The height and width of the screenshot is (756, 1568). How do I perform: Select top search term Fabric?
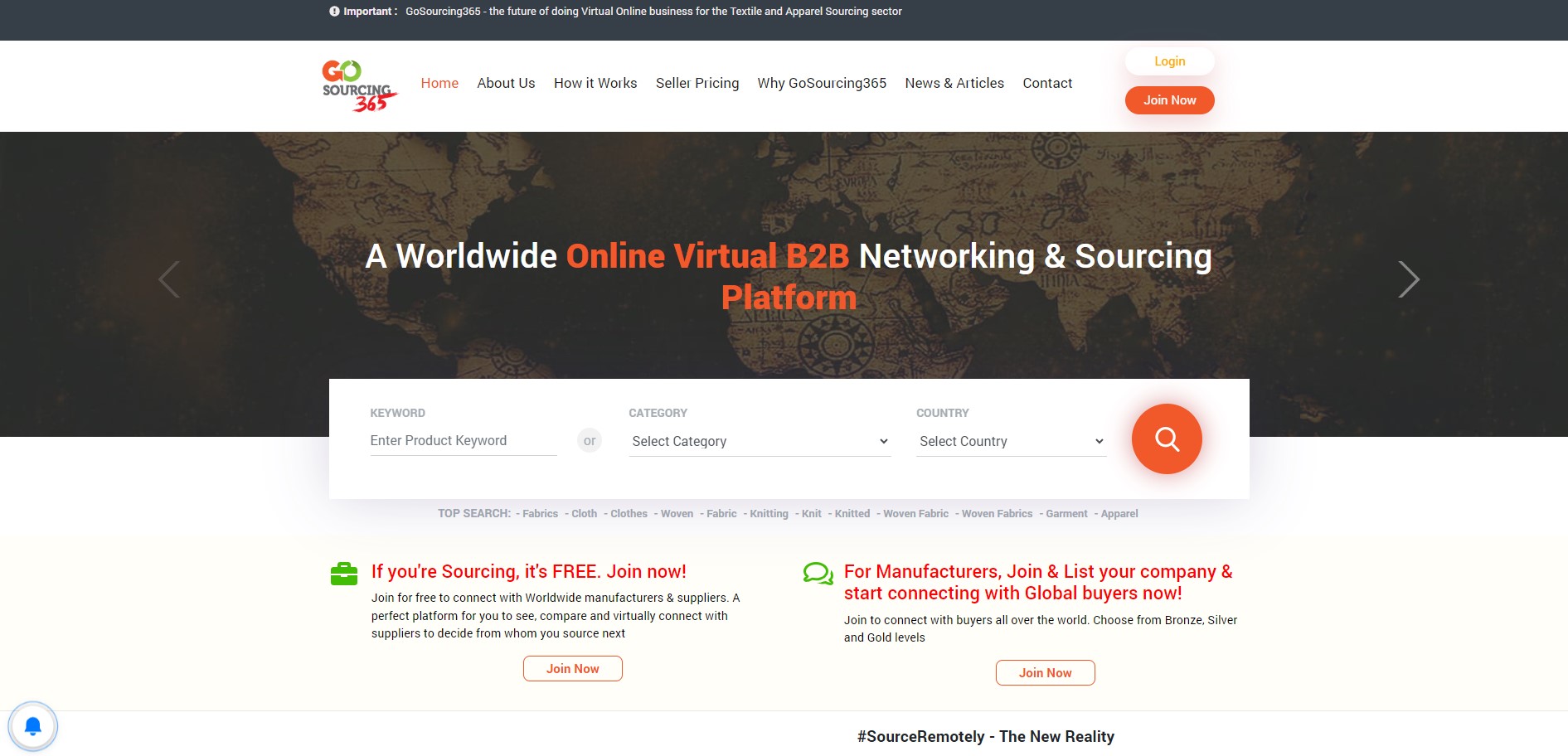click(x=722, y=514)
